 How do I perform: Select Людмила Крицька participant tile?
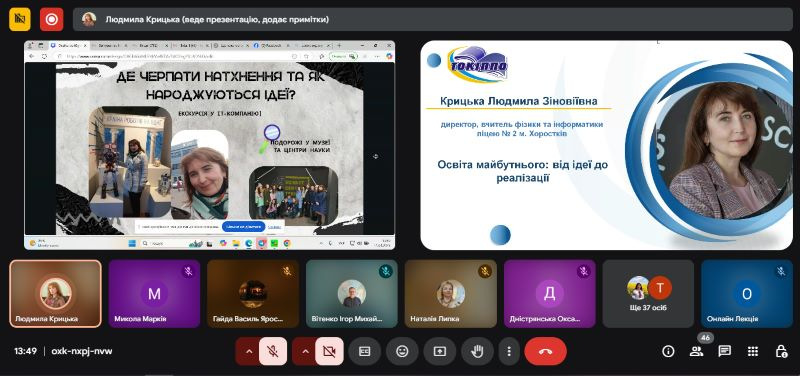56,294
